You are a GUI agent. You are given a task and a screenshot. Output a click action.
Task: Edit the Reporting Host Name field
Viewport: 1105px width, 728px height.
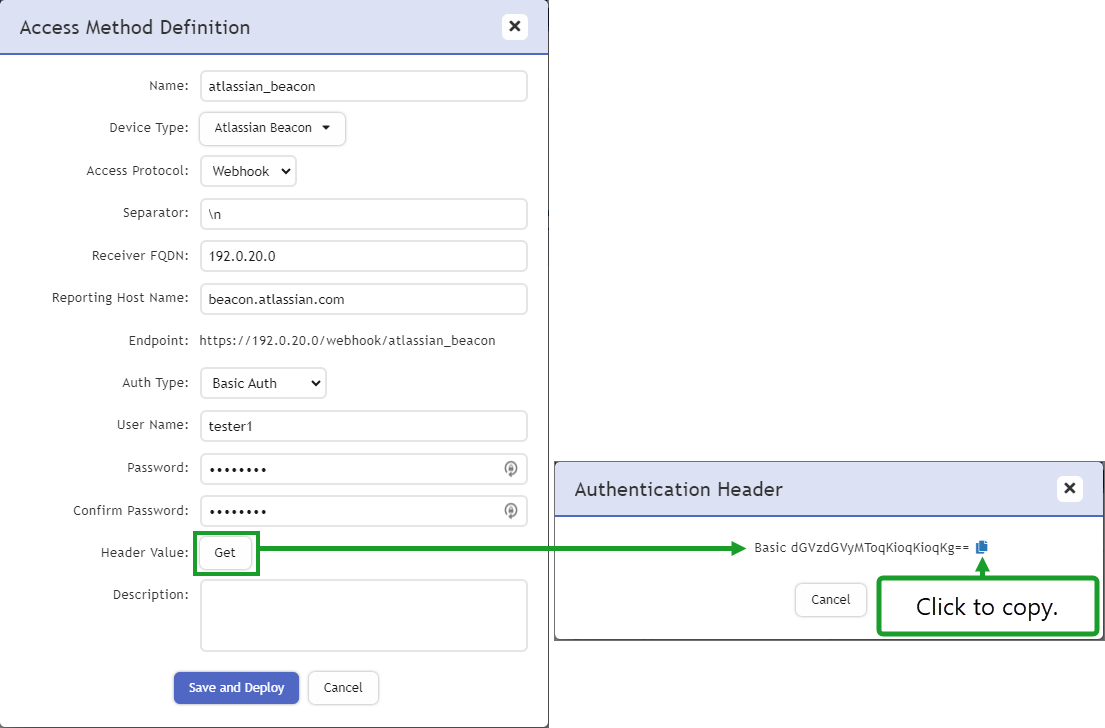pyautogui.click(x=363, y=298)
